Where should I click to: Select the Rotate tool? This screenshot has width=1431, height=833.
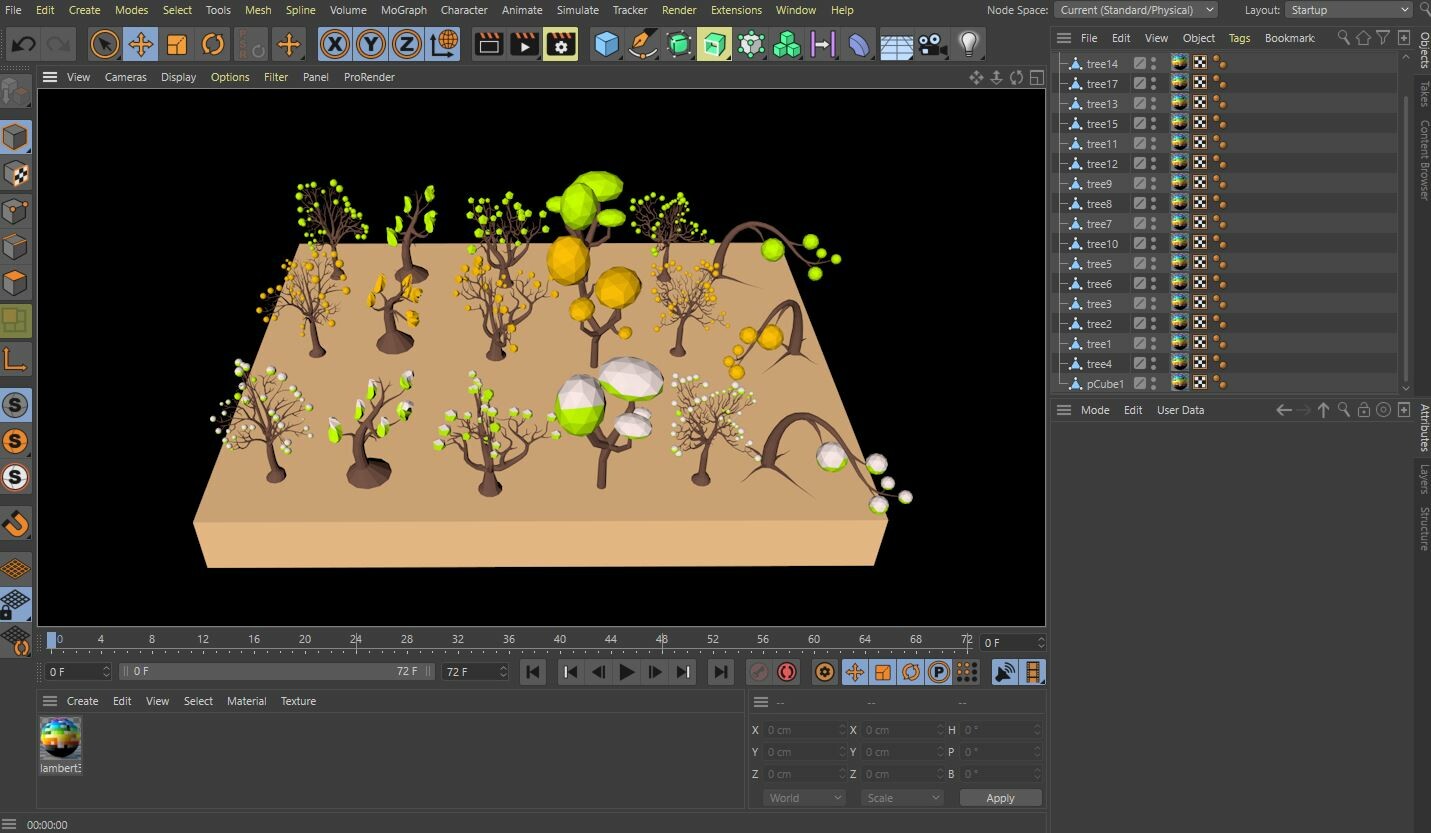point(213,44)
